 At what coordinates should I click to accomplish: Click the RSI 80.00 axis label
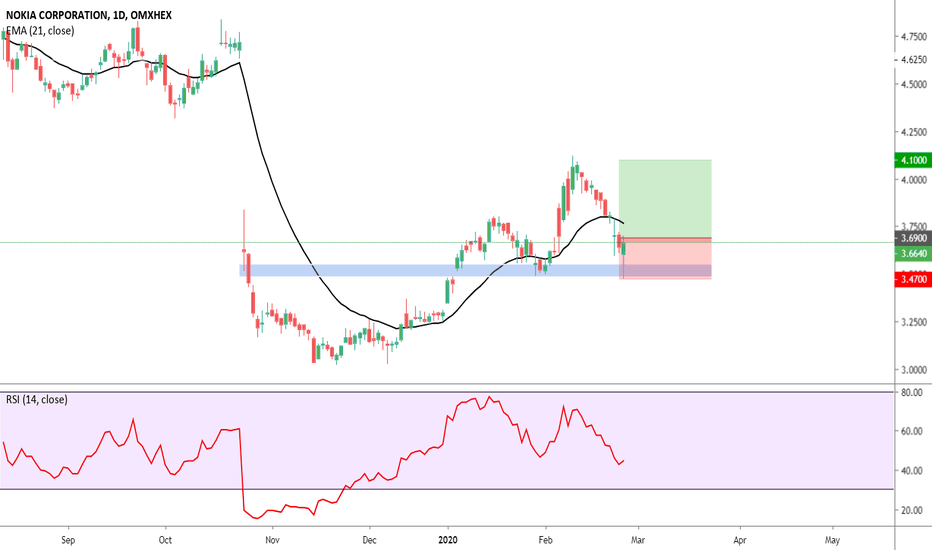(x=912, y=392)
